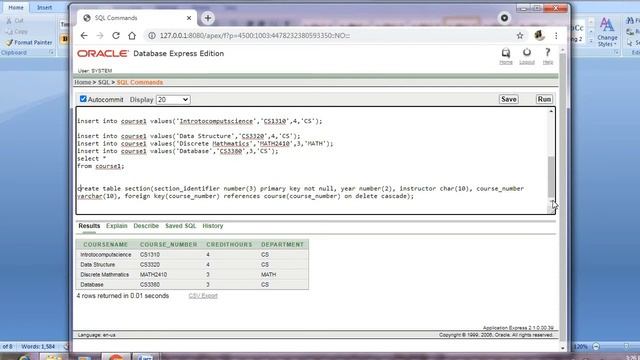
Task: Open the Saved SQL tab
Action: (x=180, y=226)
